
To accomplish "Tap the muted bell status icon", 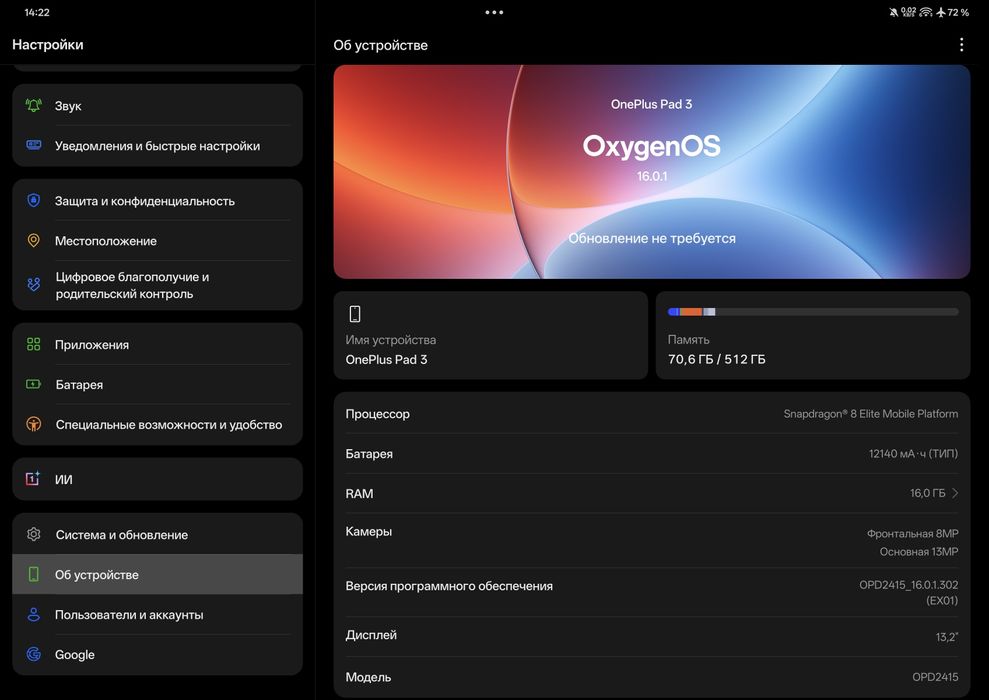I will pyautogui.click(x=893, y=12).
